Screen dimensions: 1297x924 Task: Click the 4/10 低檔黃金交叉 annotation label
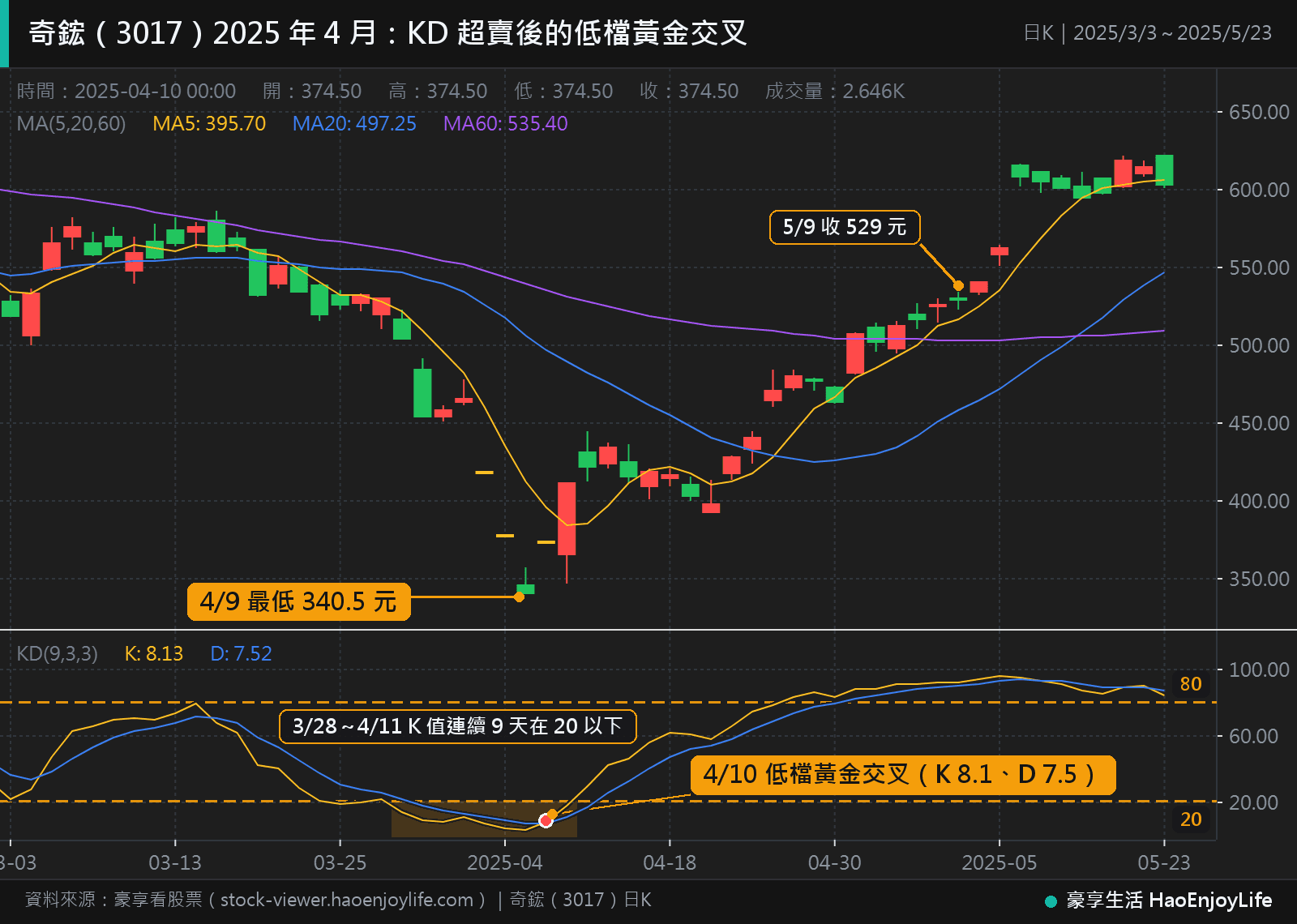tap(903, 775)
